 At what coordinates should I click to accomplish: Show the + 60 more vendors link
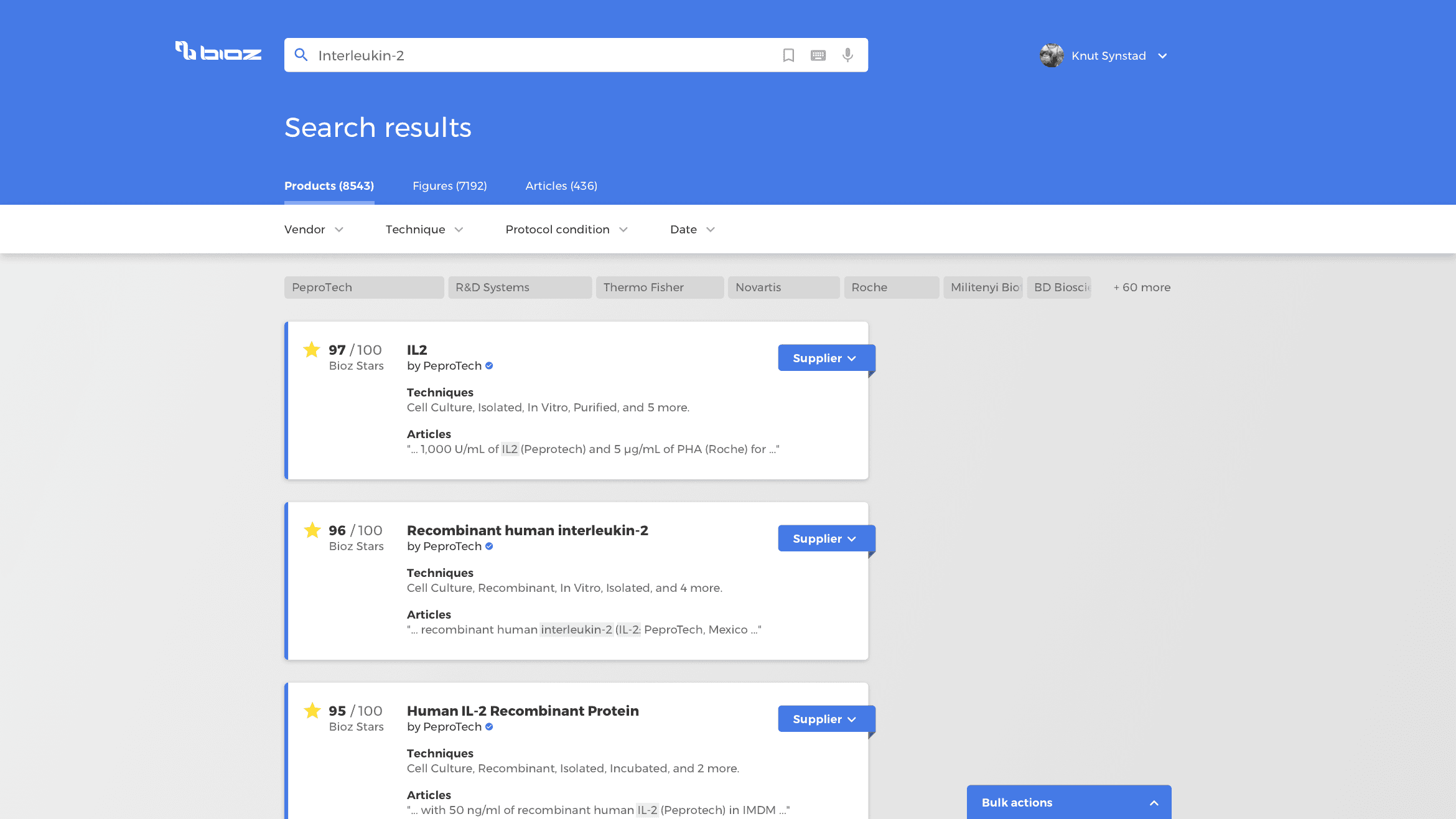click(x=1142, y=288)
